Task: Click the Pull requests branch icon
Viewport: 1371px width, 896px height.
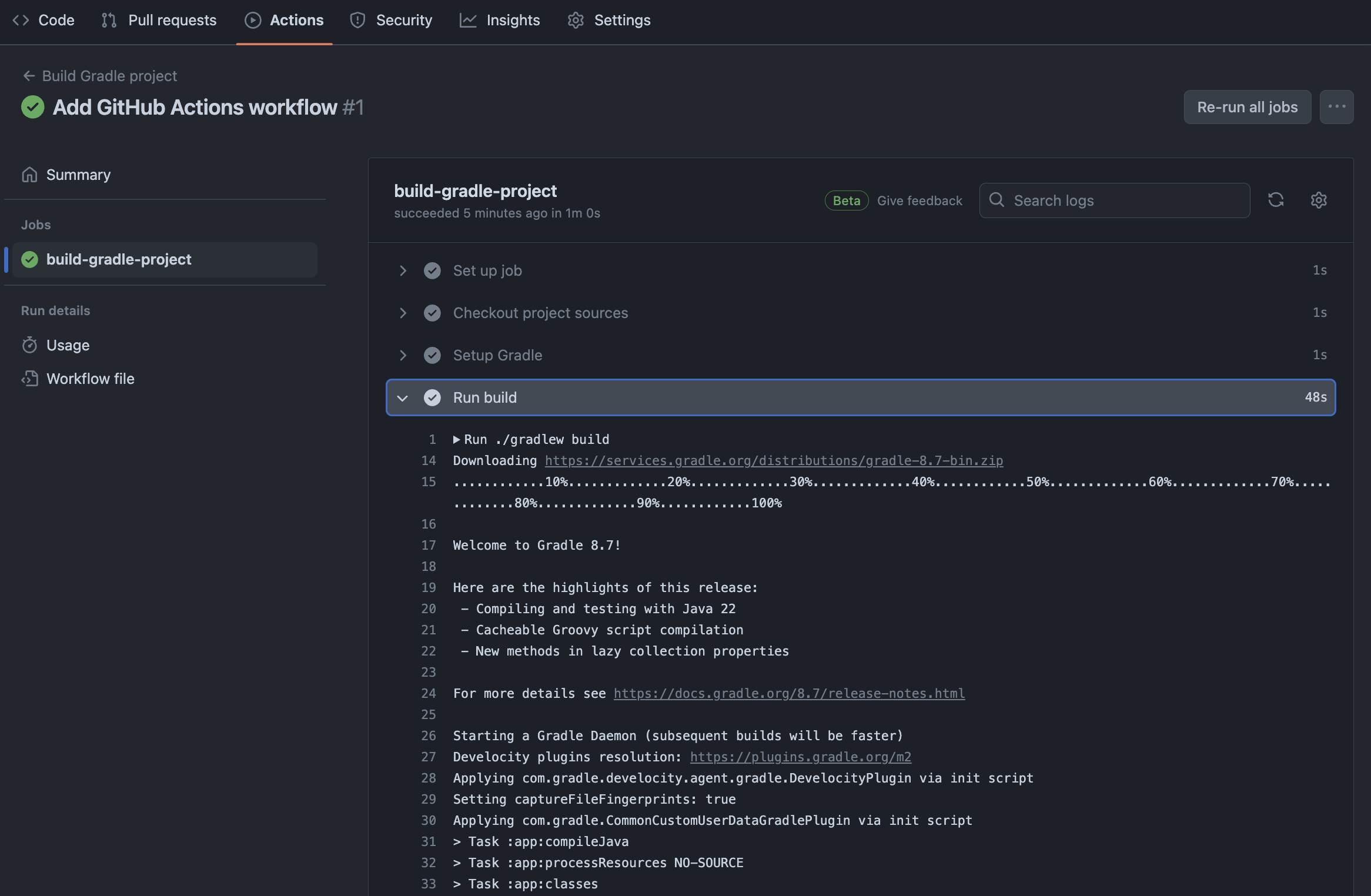Action: tap(109, 20)
